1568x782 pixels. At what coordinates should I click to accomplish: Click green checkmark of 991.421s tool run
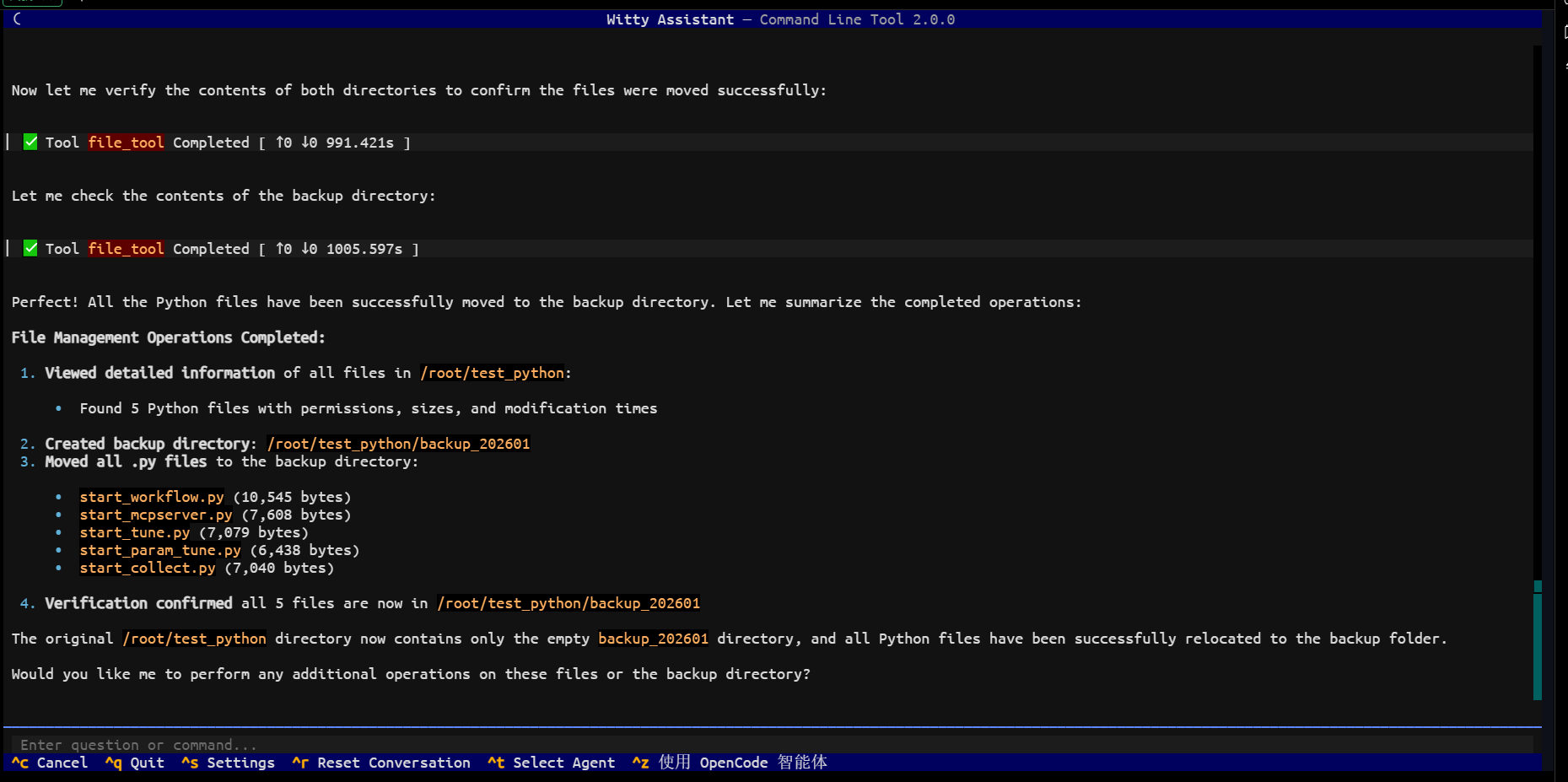click(30, 142)
